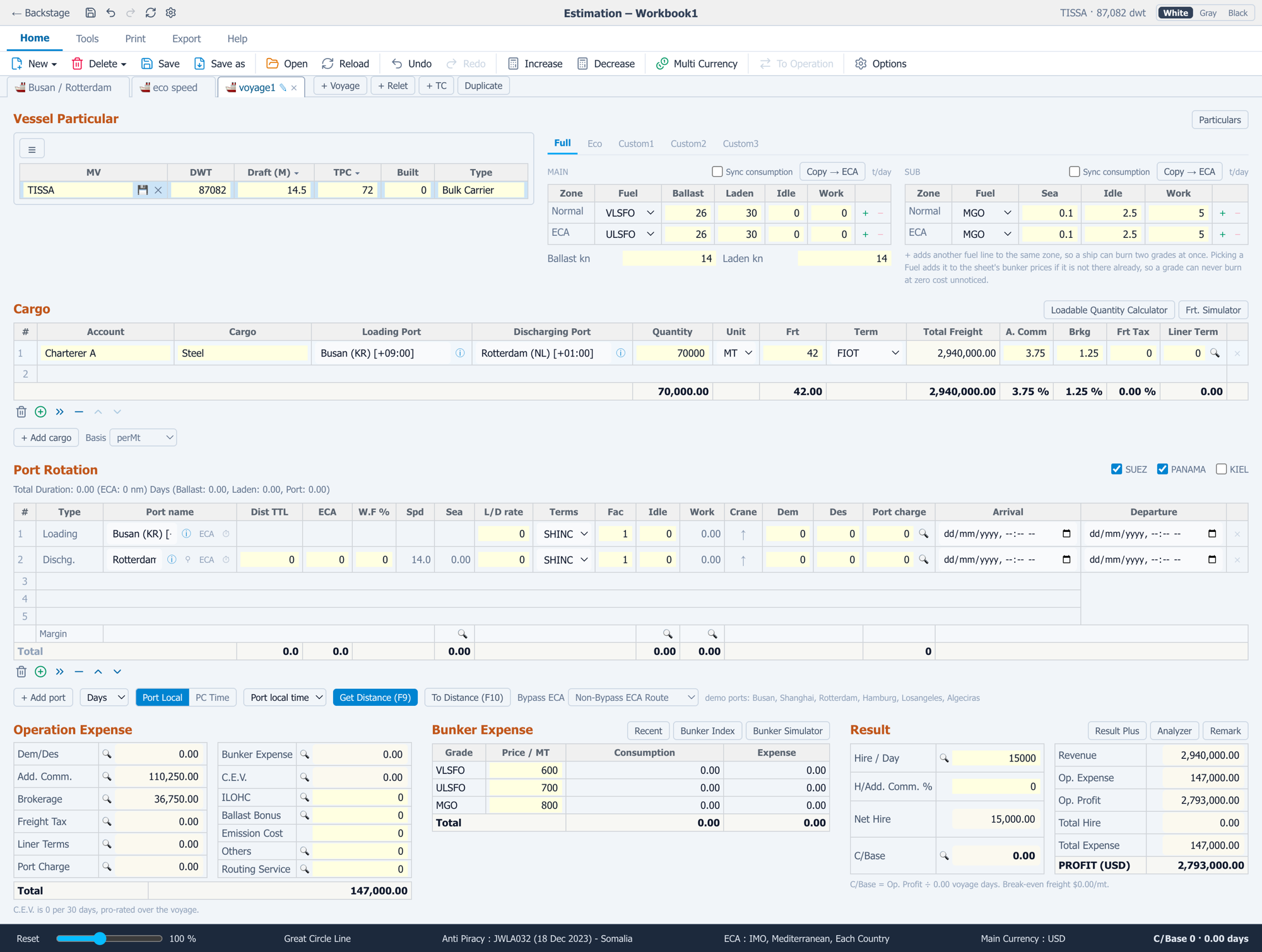Open the Export menu tab
Viewport: 1262px width, 952px height.
(x=186, y=38)
